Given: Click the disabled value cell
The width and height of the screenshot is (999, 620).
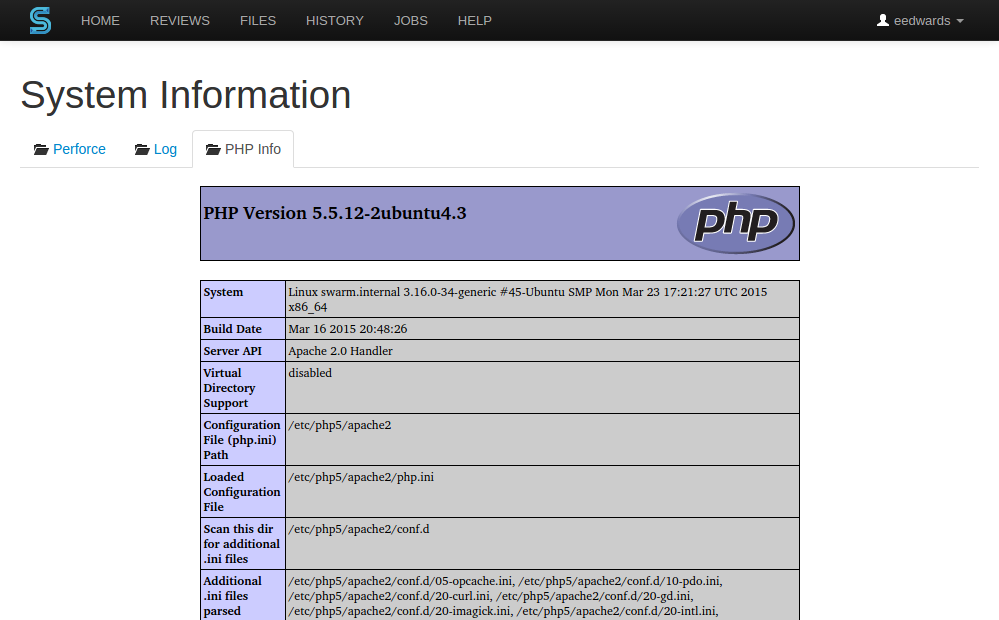Looking at the screenshot, I should click(x=542, y=387).
